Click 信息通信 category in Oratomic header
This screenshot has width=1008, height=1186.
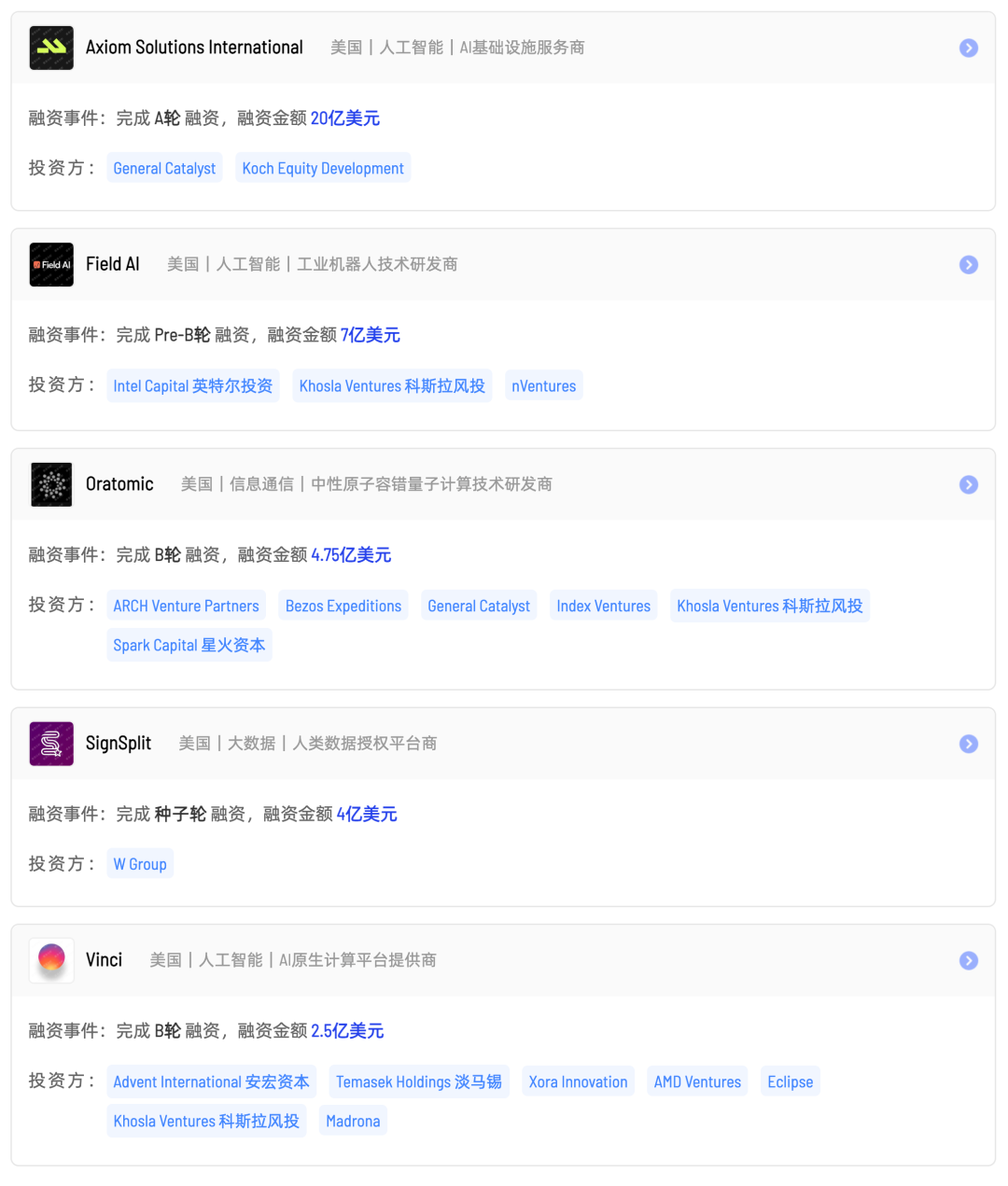pyautogui.click(x=261, y=484)
